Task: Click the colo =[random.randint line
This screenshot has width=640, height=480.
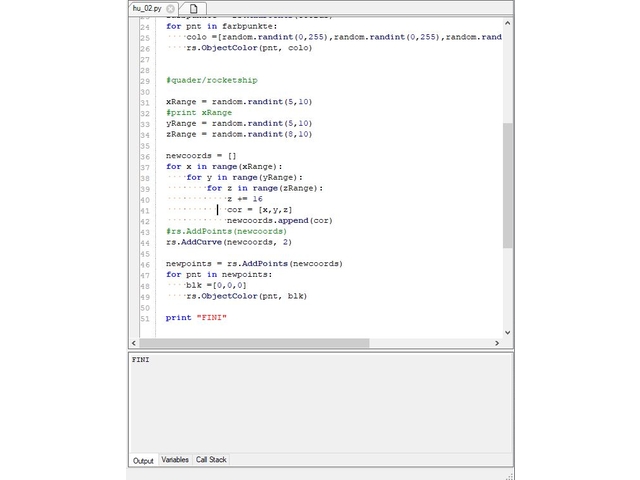Action: (344, 37)
